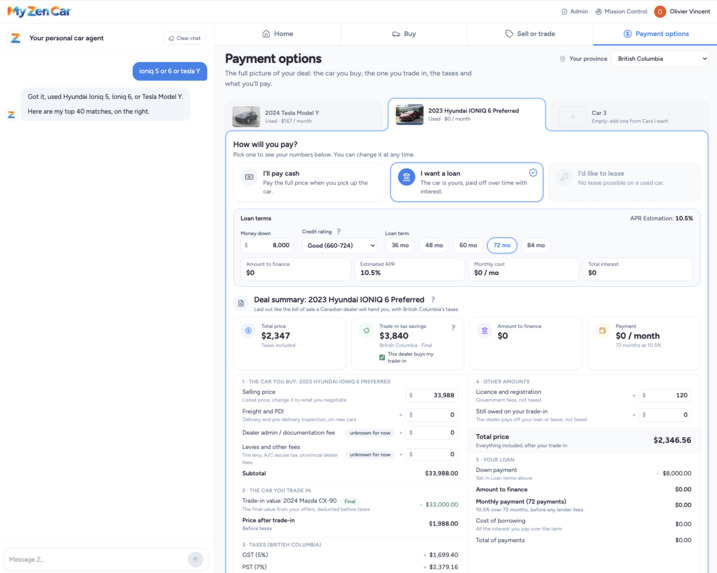This screenshot has width=717, height=573.
Task: Click the Total price dollar icon
Action: 248,330
